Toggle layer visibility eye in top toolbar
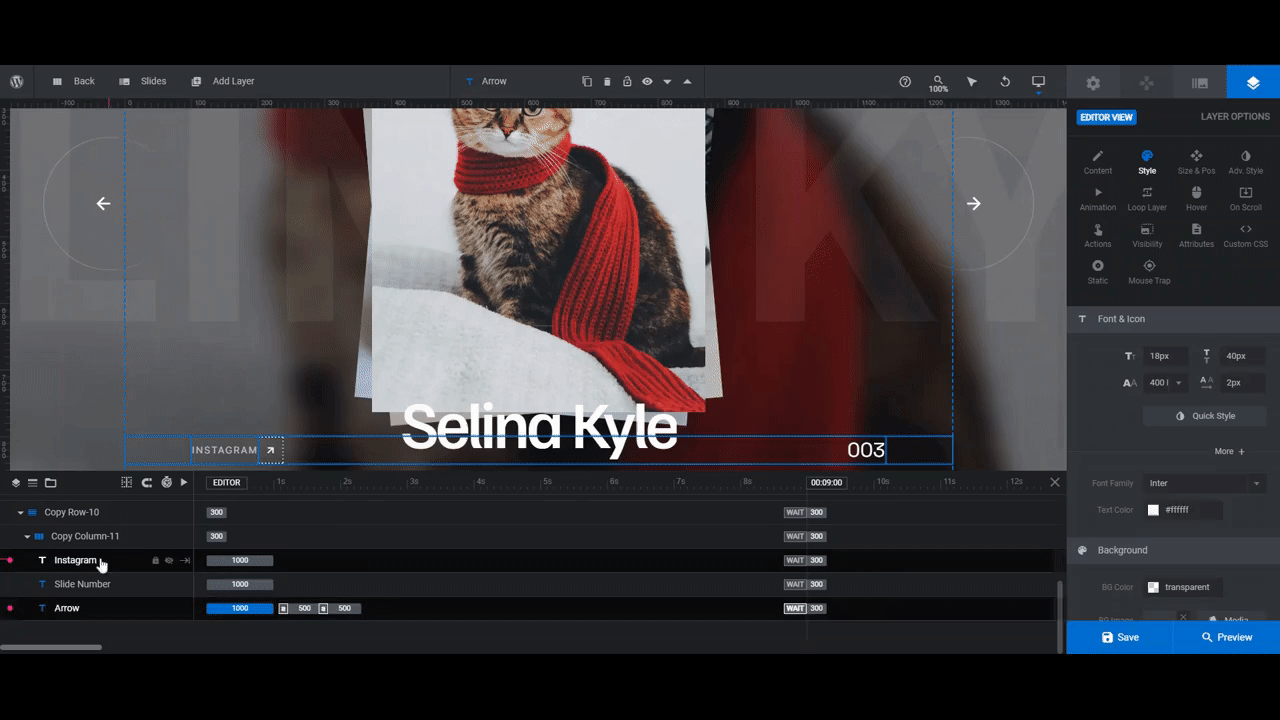The height and width of the screenshot is (720, 1280). [647, 81]
